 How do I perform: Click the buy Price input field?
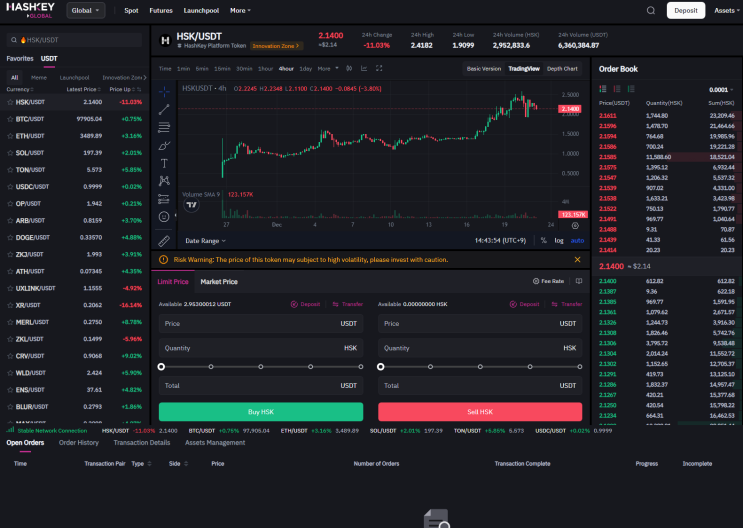[261, 324]
